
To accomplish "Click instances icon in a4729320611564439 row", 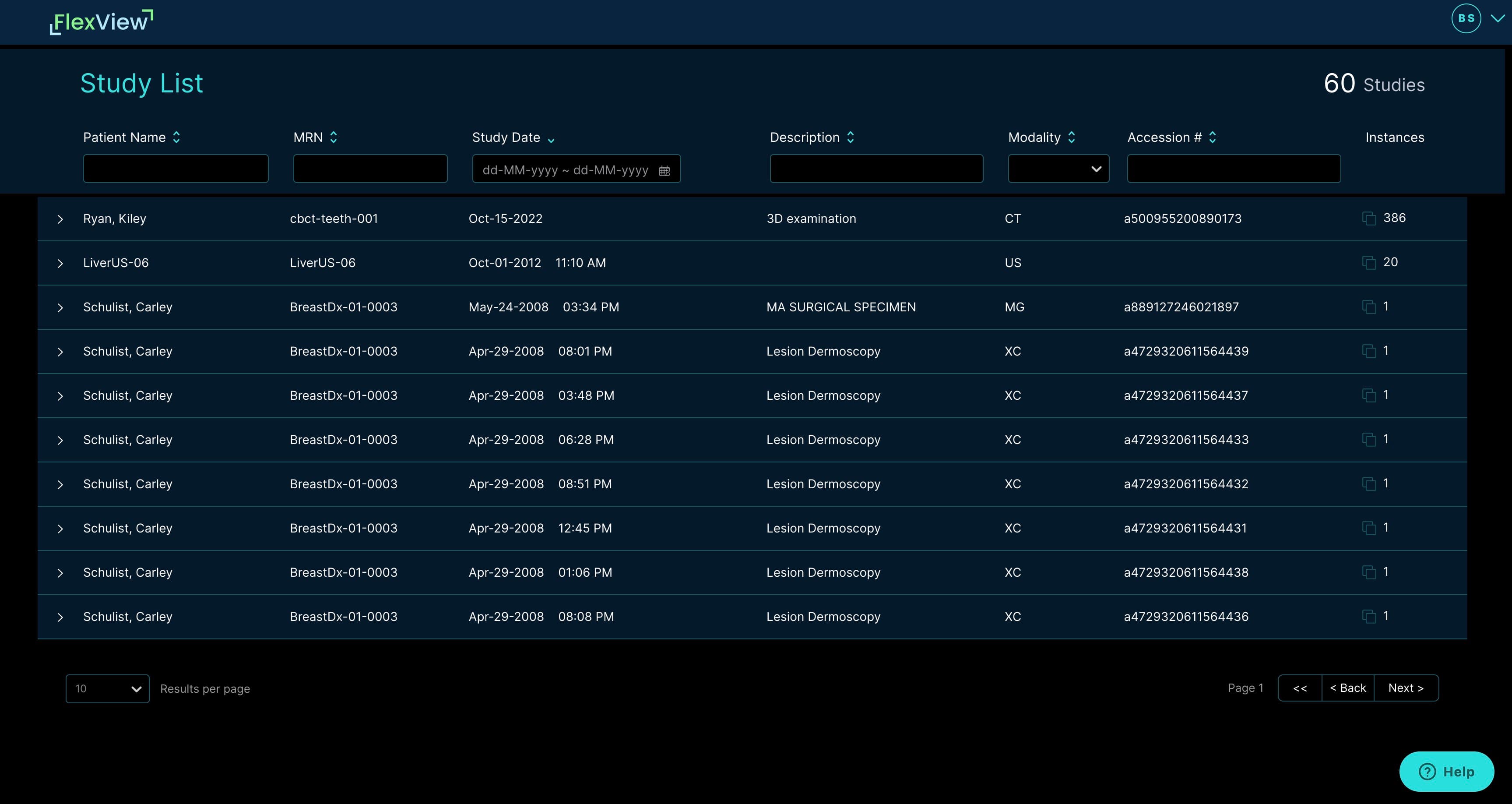I will 1369,351.
